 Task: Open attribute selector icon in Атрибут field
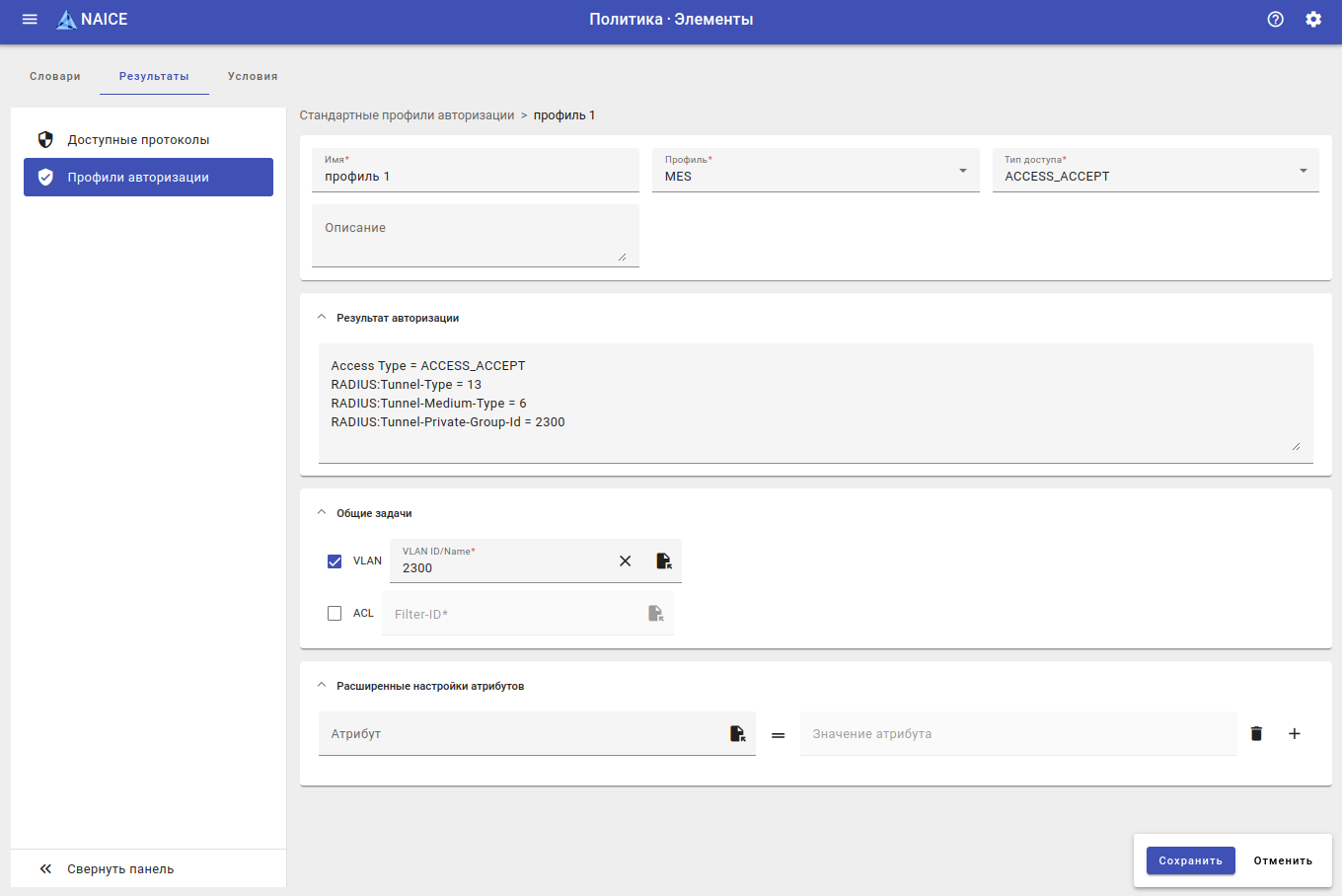click(x=737, y=733)
